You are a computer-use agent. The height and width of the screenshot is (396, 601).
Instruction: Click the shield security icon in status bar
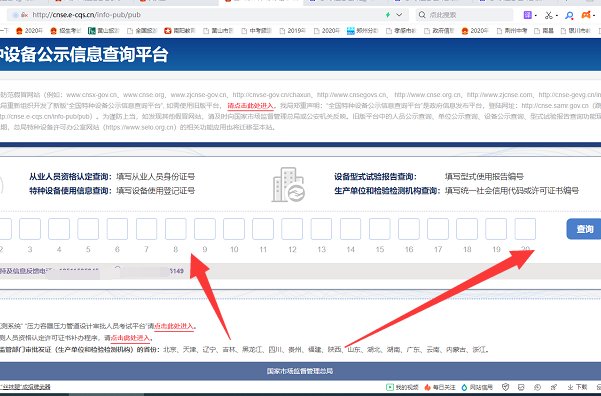click(x=505, y=388)
